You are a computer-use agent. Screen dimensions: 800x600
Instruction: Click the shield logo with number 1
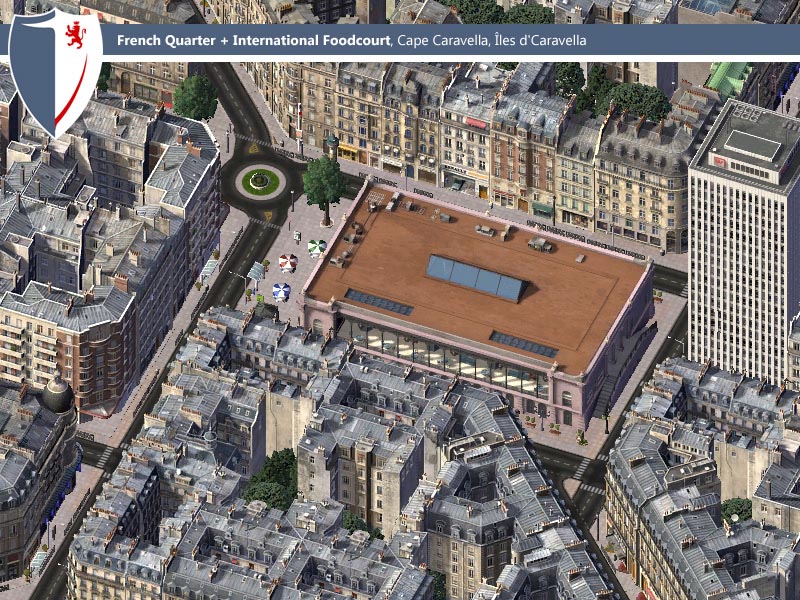(x=55, y=71)
